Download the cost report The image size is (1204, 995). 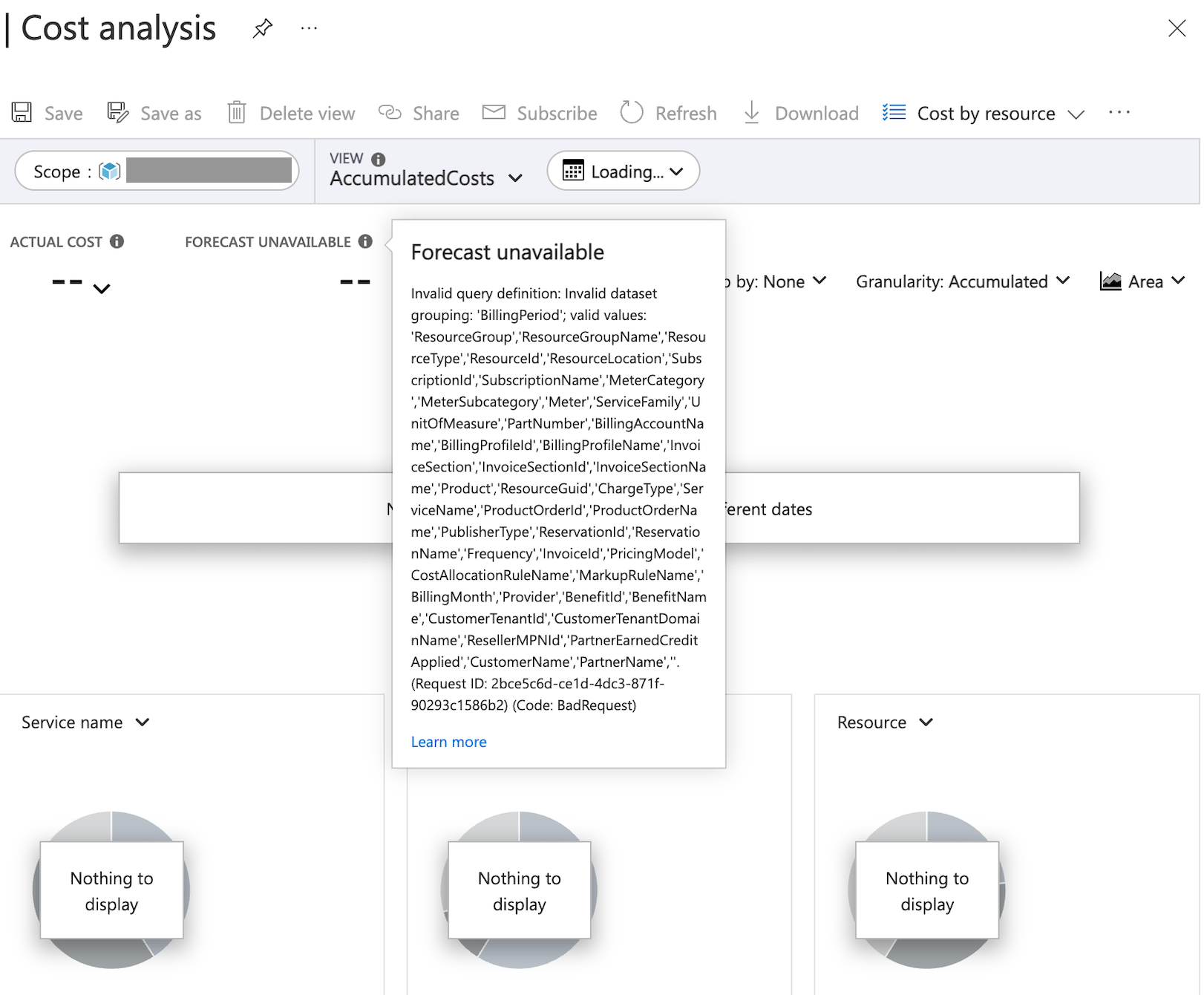point(801,113)
